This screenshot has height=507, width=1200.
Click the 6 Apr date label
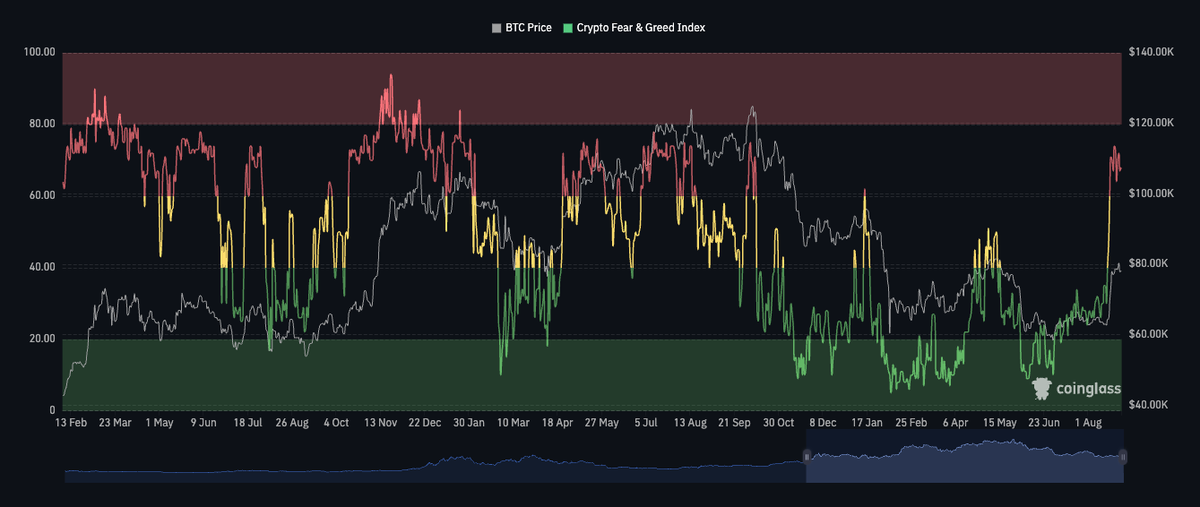[957, 423]
